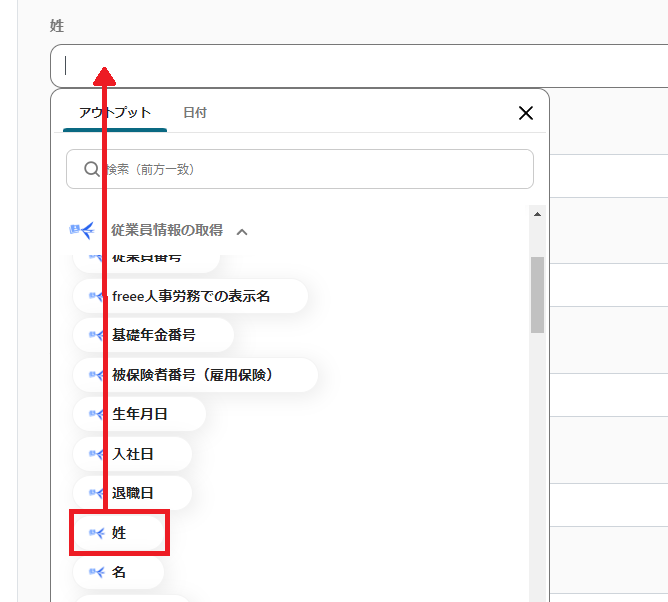Image resolution: width=668 pixels, height=602 pixels.
Task: Click the output list scrollbar thumb
Action: [x=537, y=294]
